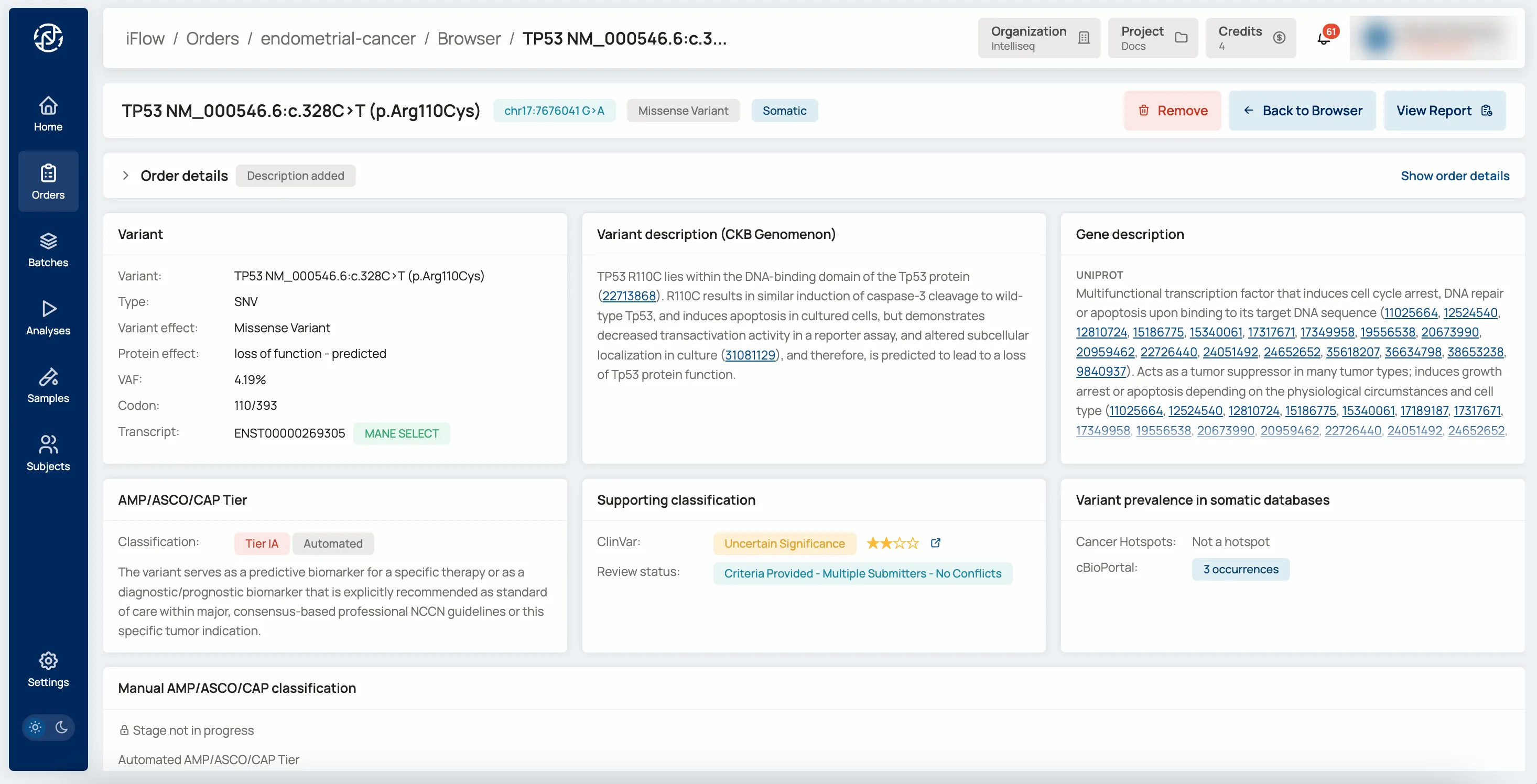Screen dimensions: 1537x784
Task: Open UniProt reference 17189187
Action: click(1424, 410)
